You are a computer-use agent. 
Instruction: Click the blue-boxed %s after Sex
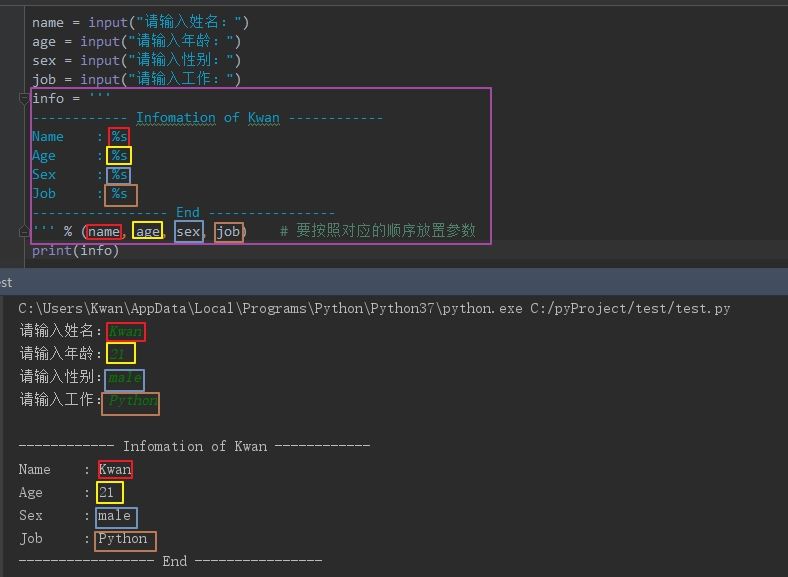coord(119,175)
